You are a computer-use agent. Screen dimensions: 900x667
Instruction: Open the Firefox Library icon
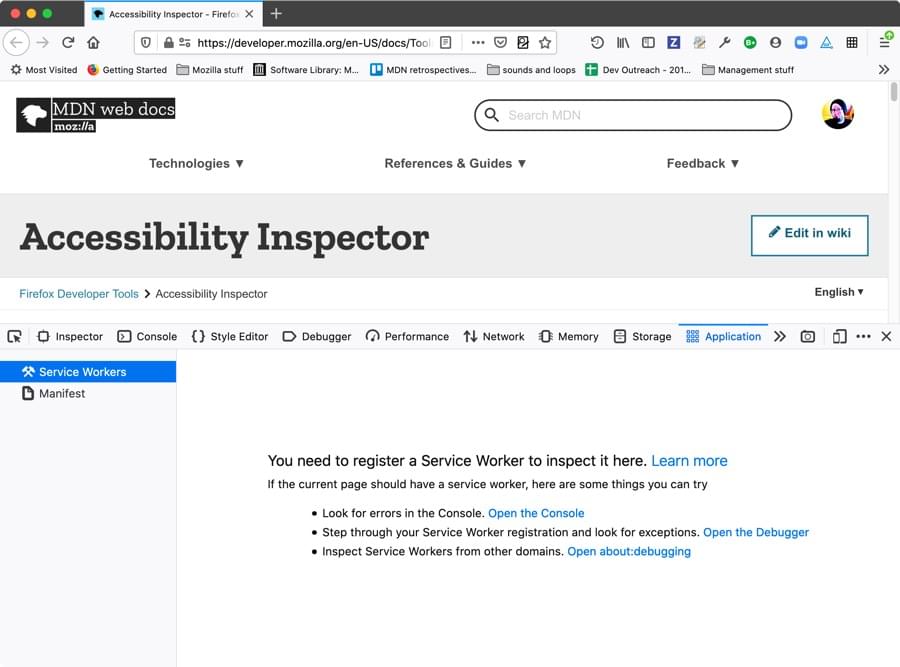pos(622,43)
